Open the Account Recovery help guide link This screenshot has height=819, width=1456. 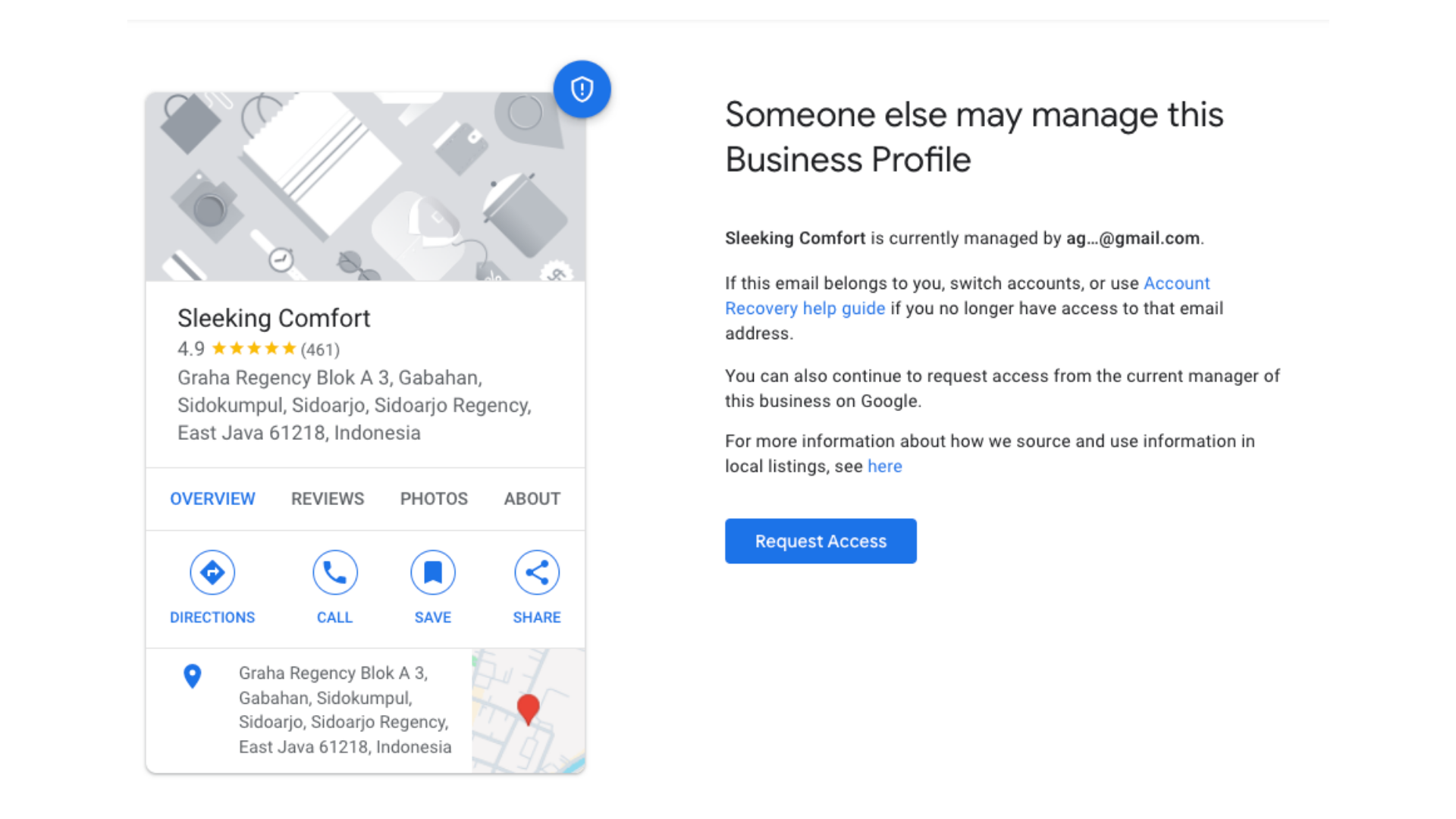(x=805, y=309)
